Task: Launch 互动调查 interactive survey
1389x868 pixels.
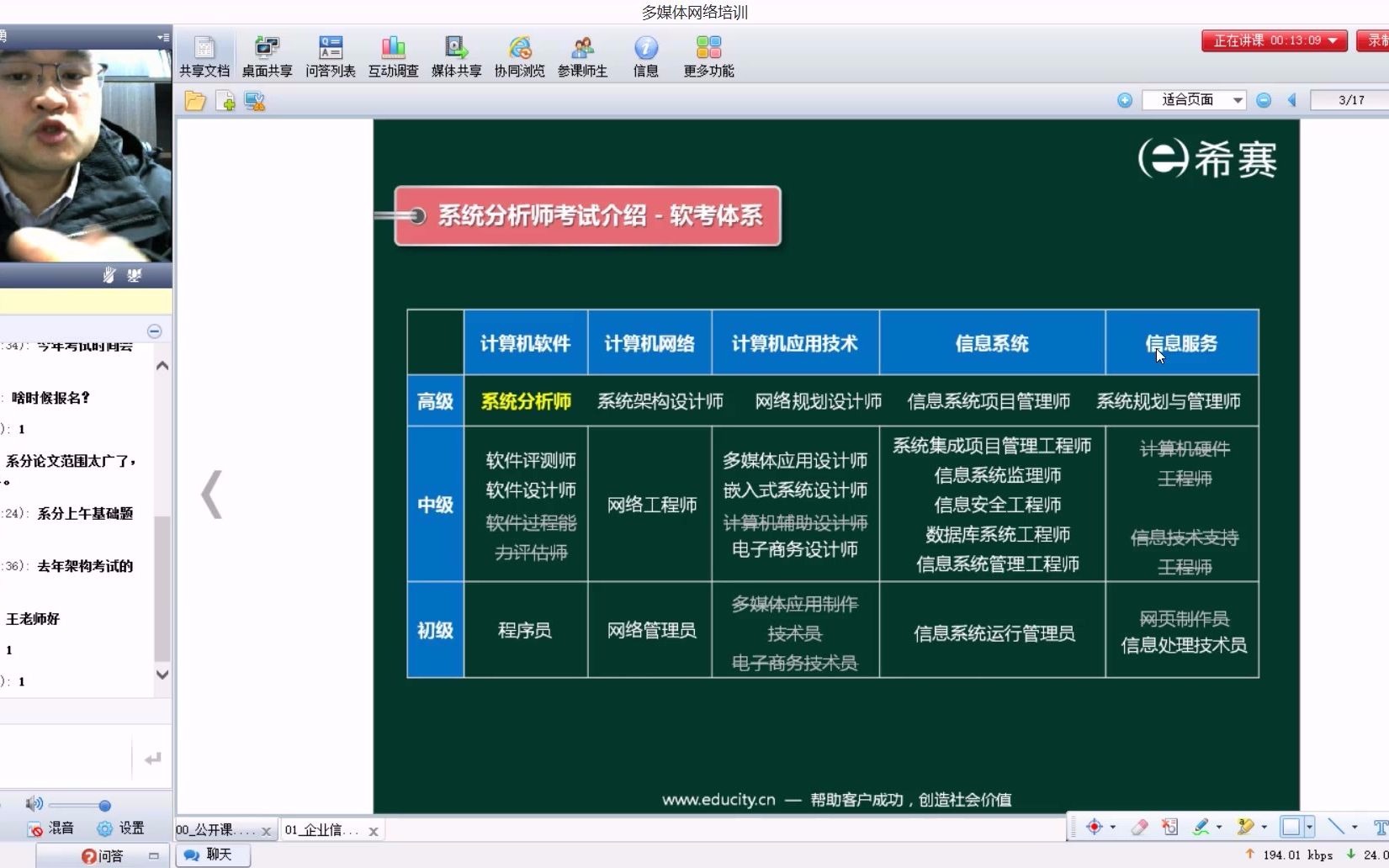Action: (x=394, y=56)
